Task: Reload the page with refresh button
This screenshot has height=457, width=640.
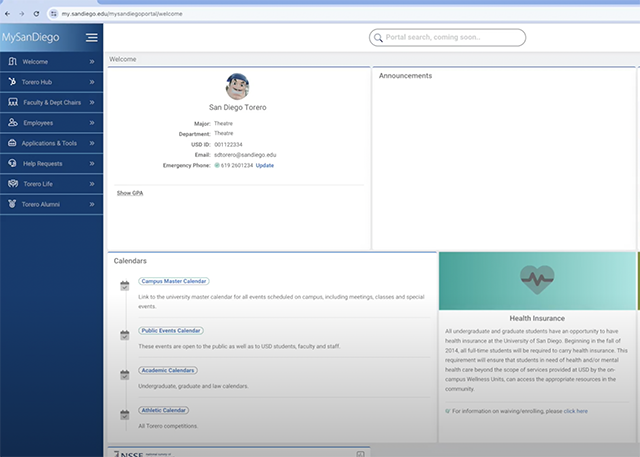Action: pyautogui.click(x=36, y=14)
